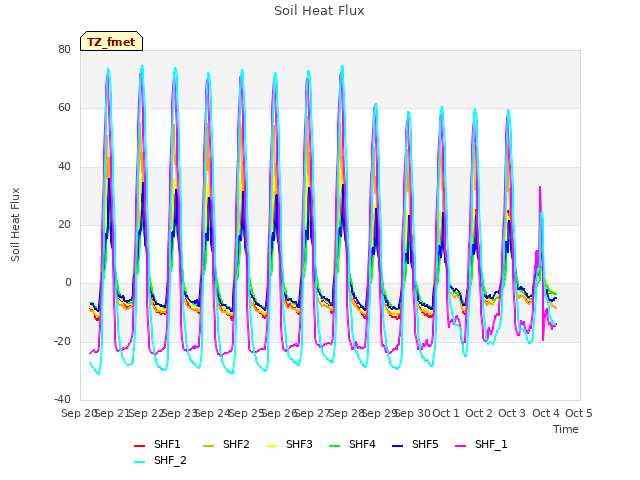The height and width of the screenshot is (480, 640).
Task: Click the orange SHF2 legend swatch
Action: pyautogui.click(x=209, y=446)
